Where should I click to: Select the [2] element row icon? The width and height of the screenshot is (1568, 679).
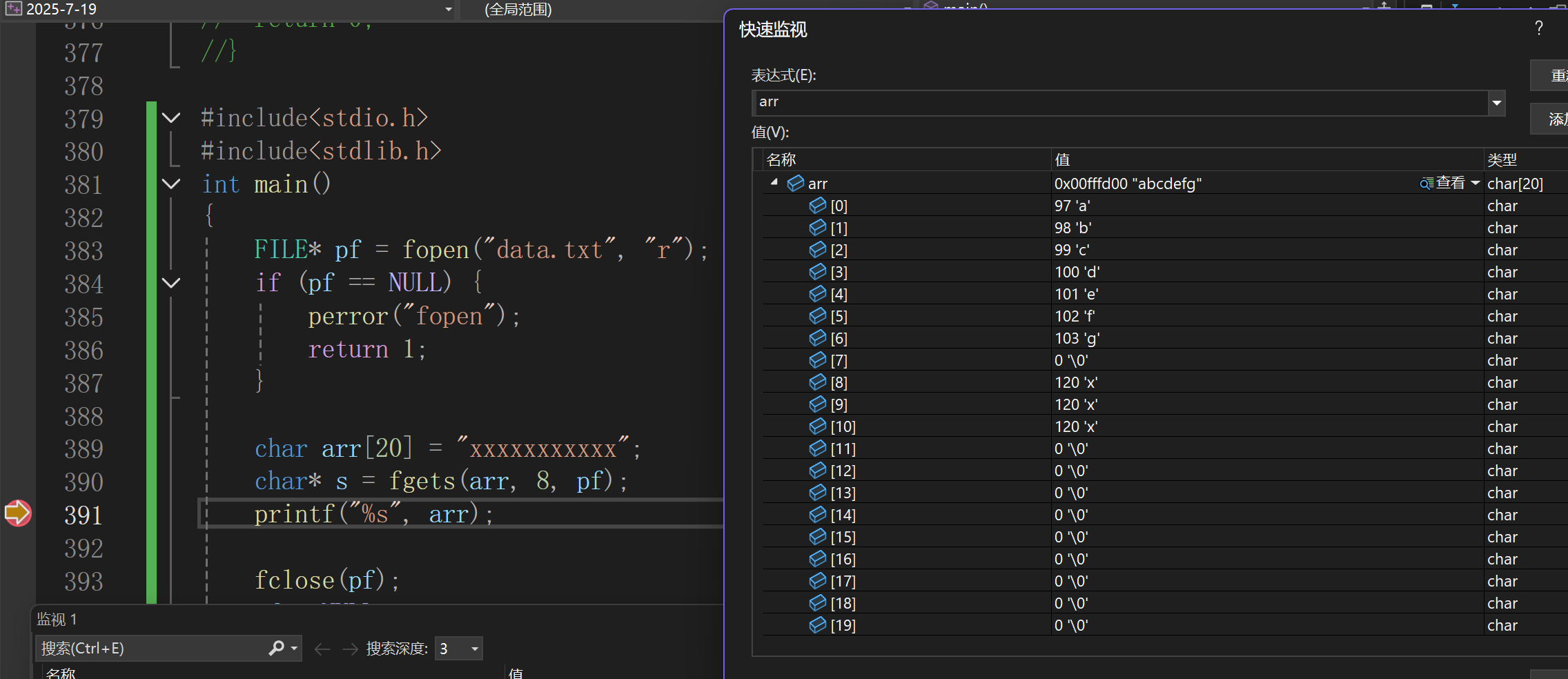pos(818,249)
